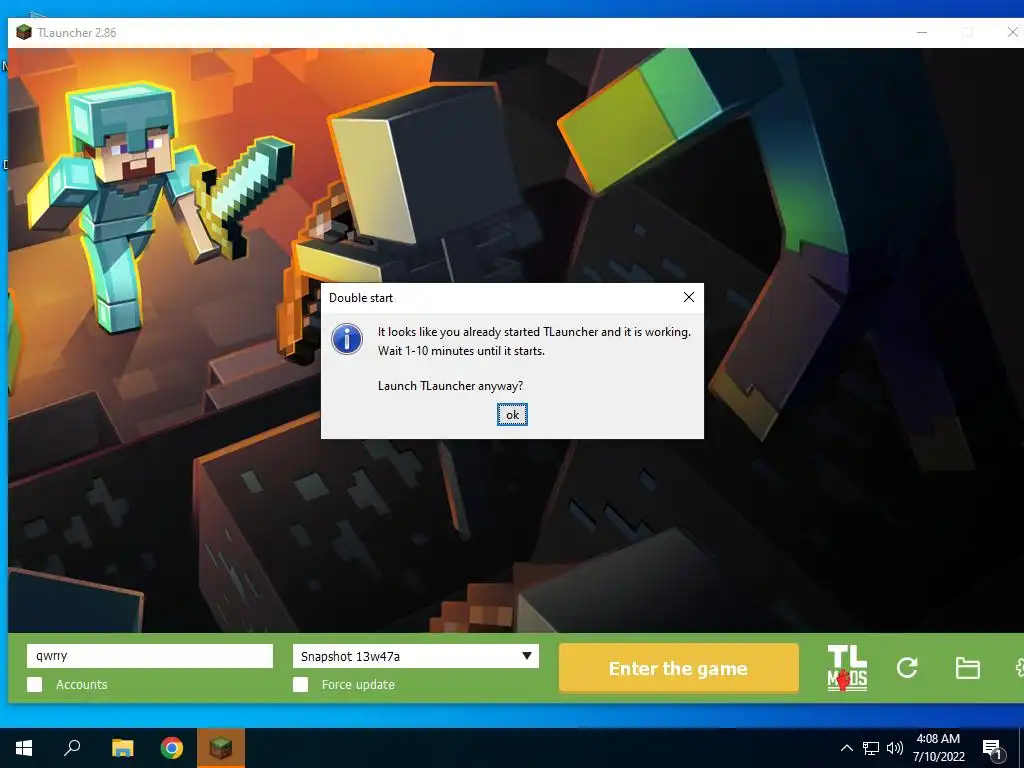This screenshot has width=1024, height=768.
Task: Open the taskbar search icon
Action: (x=72, y=748)
